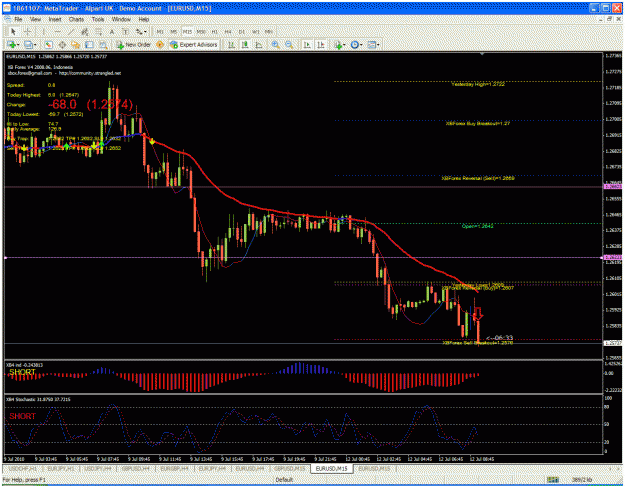Switch to the GBPUSD,M15 chart tab
This screenshot has width=625, height=486.
click(x=290, y=469)
